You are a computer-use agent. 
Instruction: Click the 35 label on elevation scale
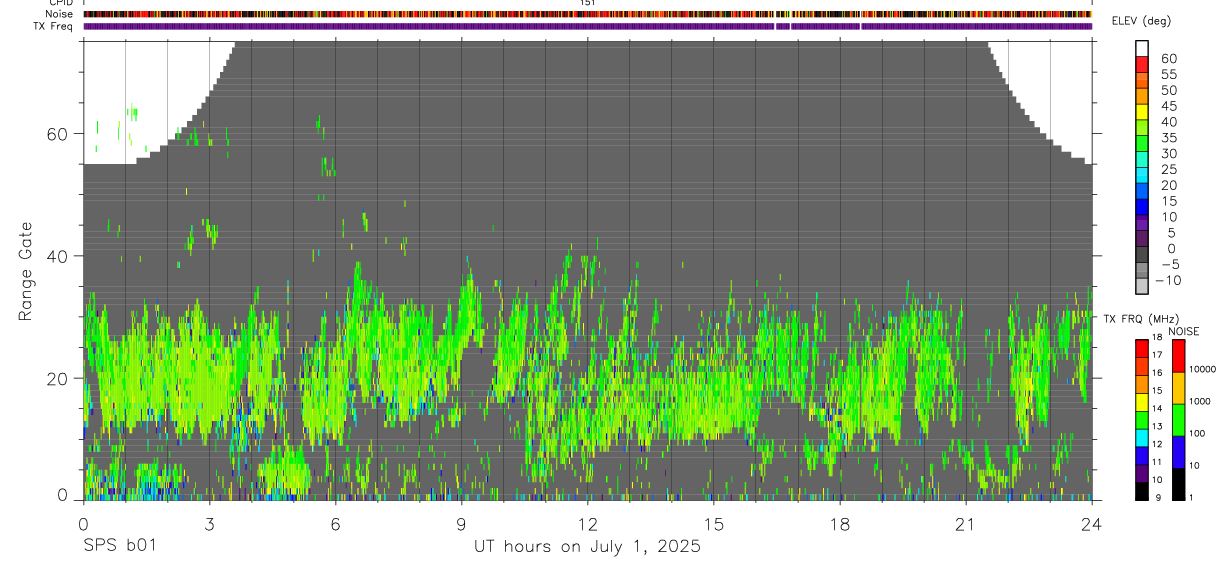pos(1168,138)
